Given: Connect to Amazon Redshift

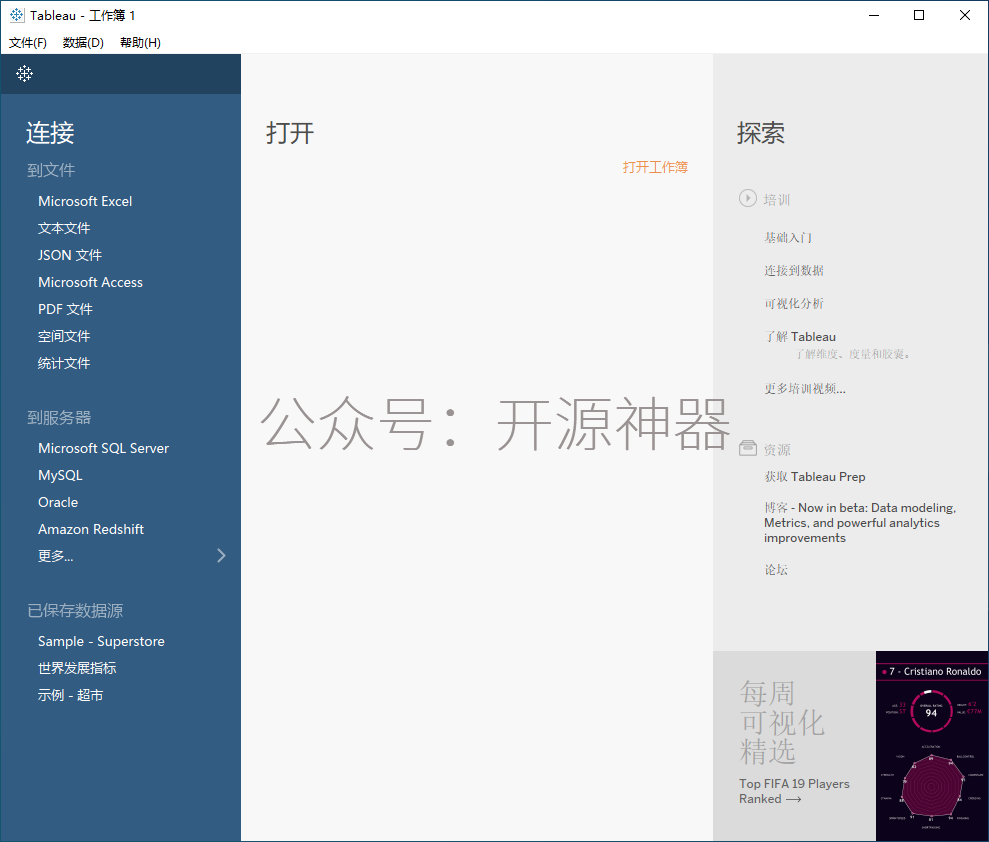Looking at the screenshot, I should click(x=91, y=529).
